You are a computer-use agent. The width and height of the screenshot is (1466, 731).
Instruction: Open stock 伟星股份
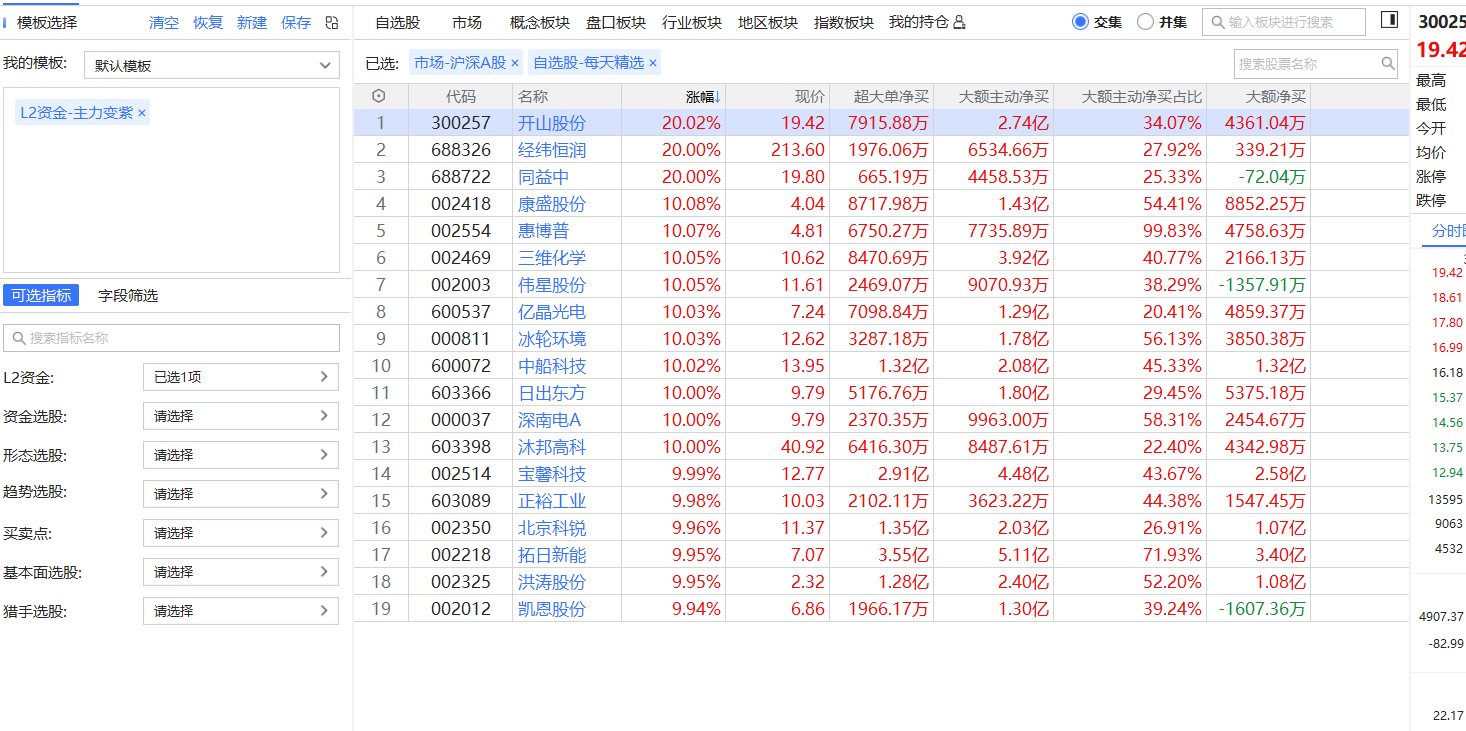click(552, 285)
